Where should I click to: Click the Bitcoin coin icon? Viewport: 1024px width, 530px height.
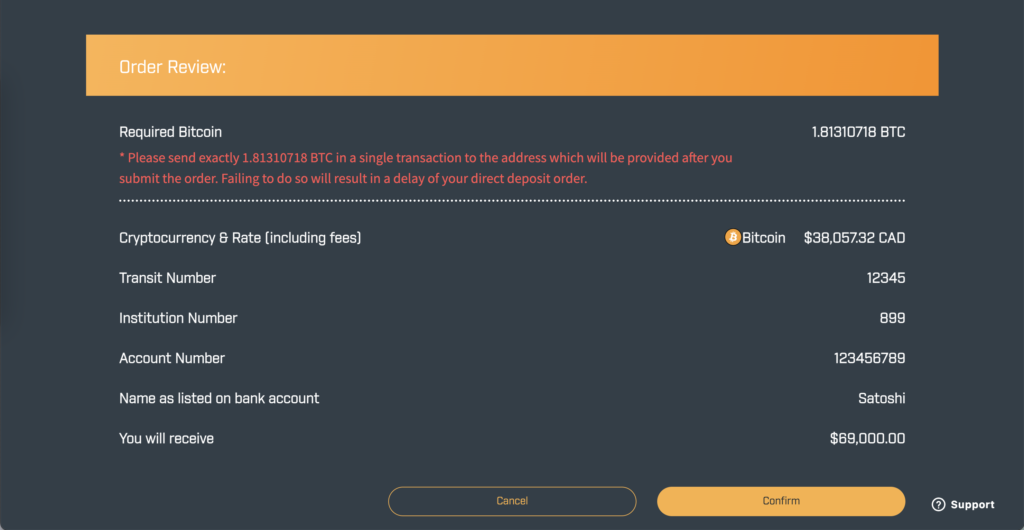[x=733, y=238]
